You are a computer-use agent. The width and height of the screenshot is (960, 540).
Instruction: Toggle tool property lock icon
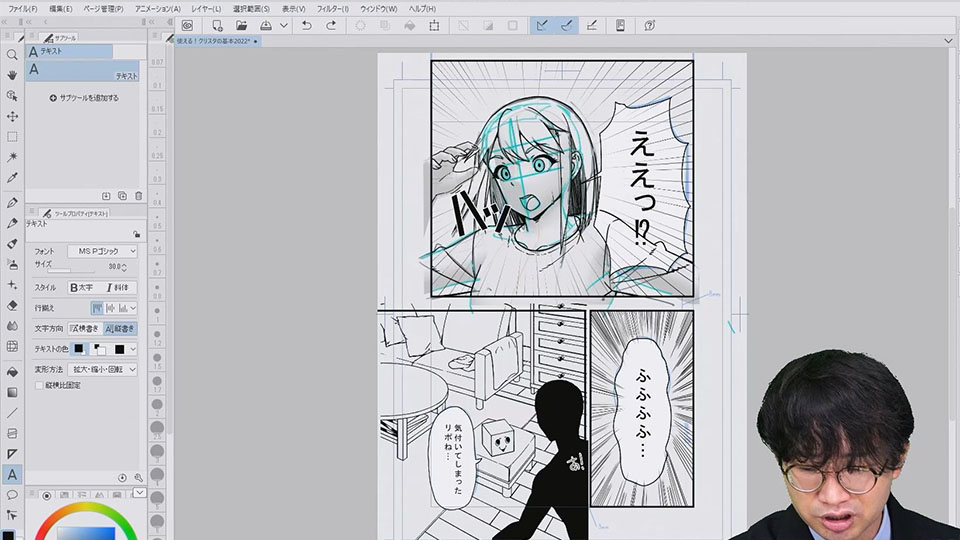pos(136,234)
